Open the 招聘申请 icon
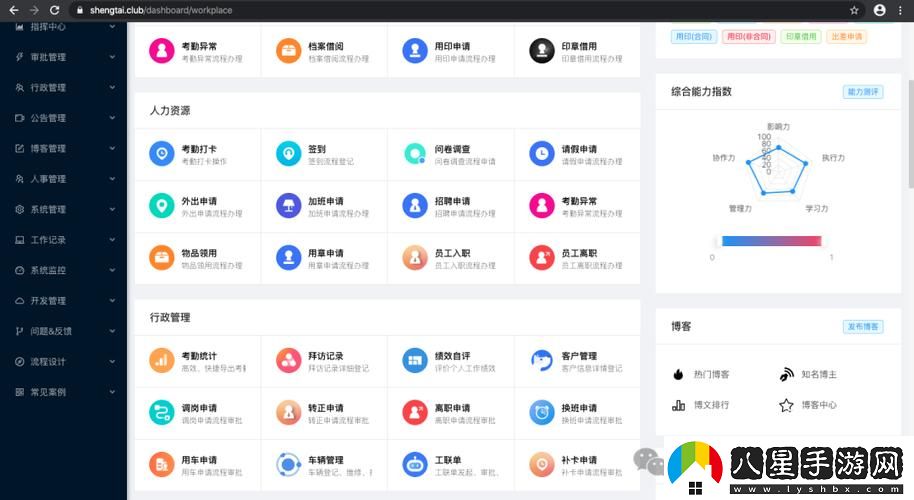The height and width of the screenshot is (500, 914). (x=415, y=206)
